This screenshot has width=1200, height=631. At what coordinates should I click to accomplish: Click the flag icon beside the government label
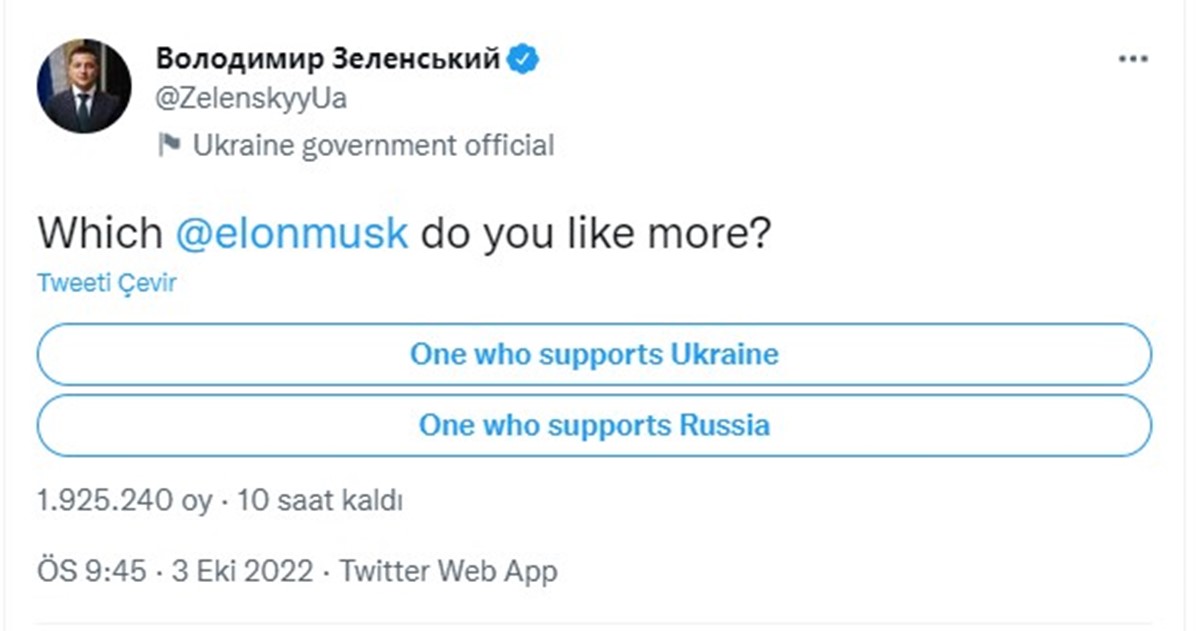point(172,145)
